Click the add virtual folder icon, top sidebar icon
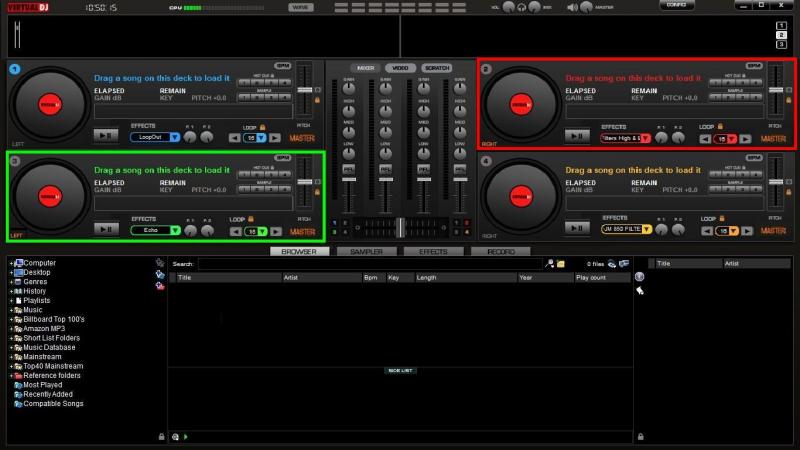This screenshot has height=450, width=800. click(x=160, y=263)
